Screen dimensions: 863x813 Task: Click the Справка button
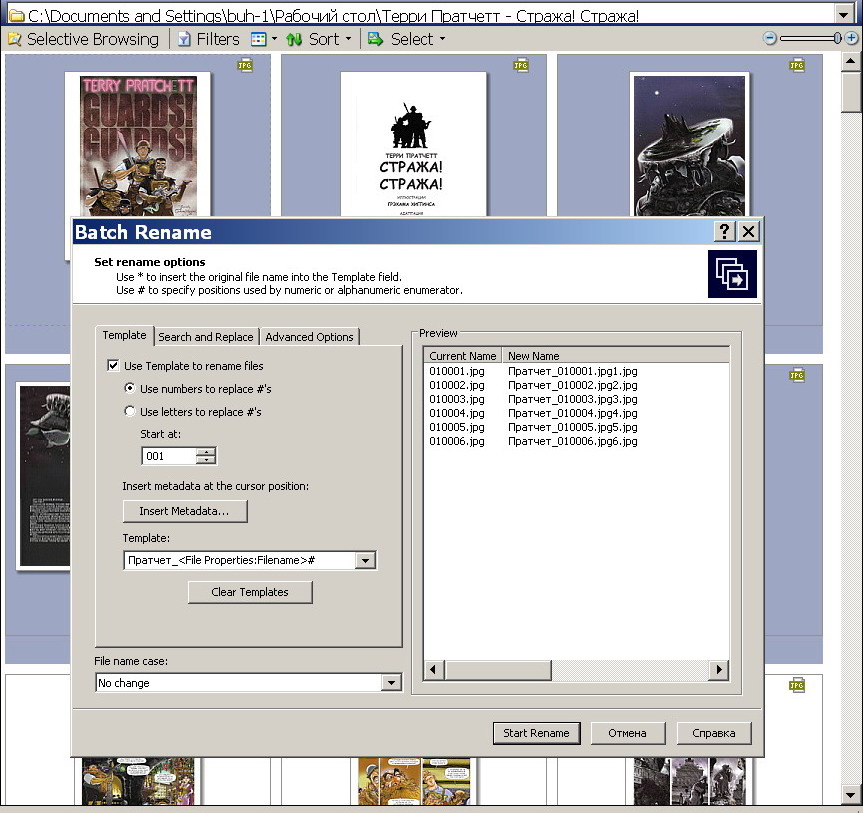click(x=714, y=733)
